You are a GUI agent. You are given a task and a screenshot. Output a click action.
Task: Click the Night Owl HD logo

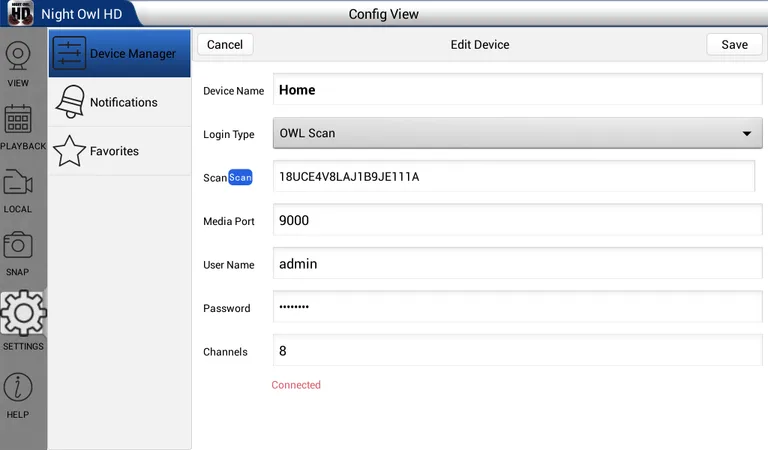tap(20, 14)
